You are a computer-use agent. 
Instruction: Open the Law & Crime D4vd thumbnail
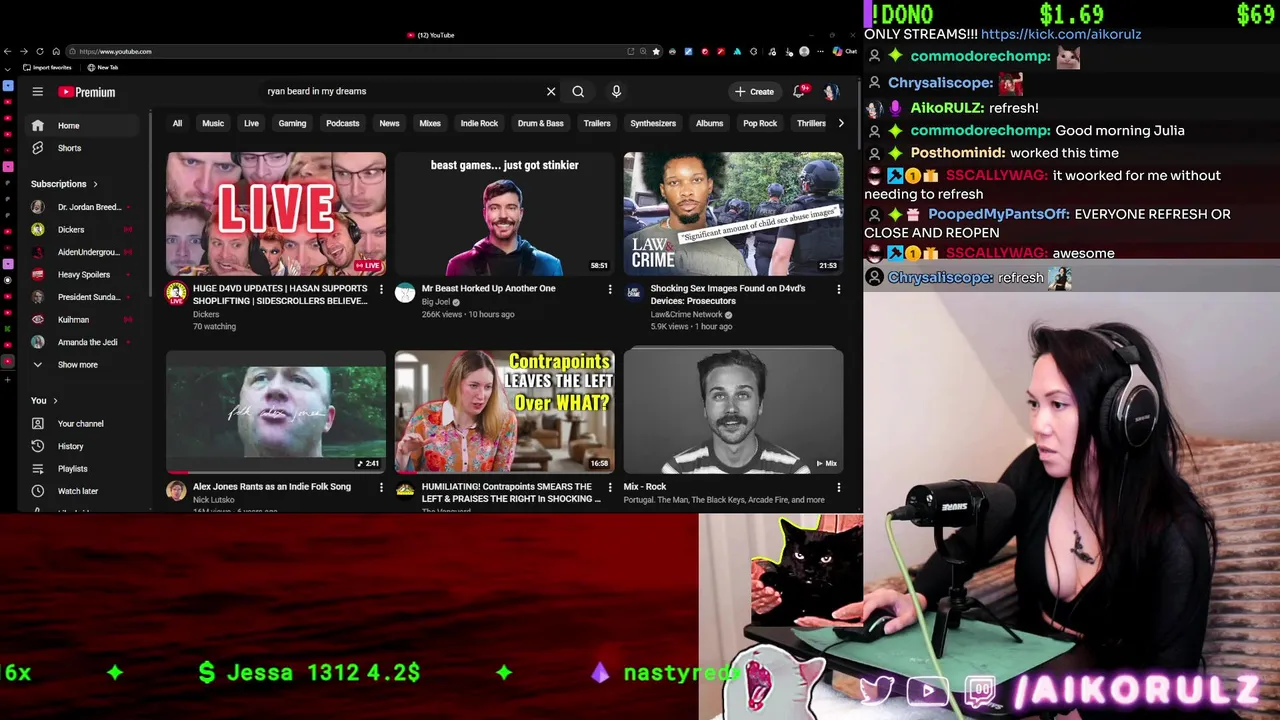(733, 214)
